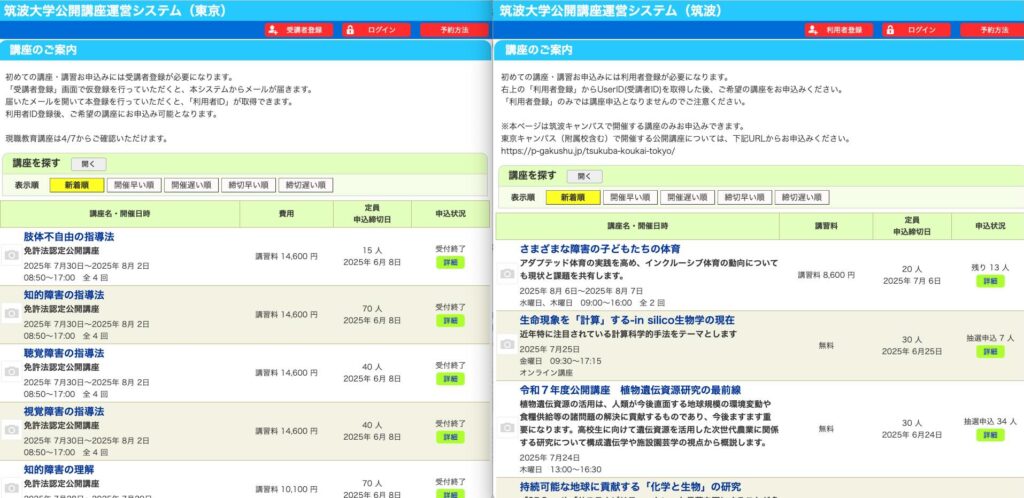
Task: Open the 視覚障害の指導法 course link
Action: point(64,412)
